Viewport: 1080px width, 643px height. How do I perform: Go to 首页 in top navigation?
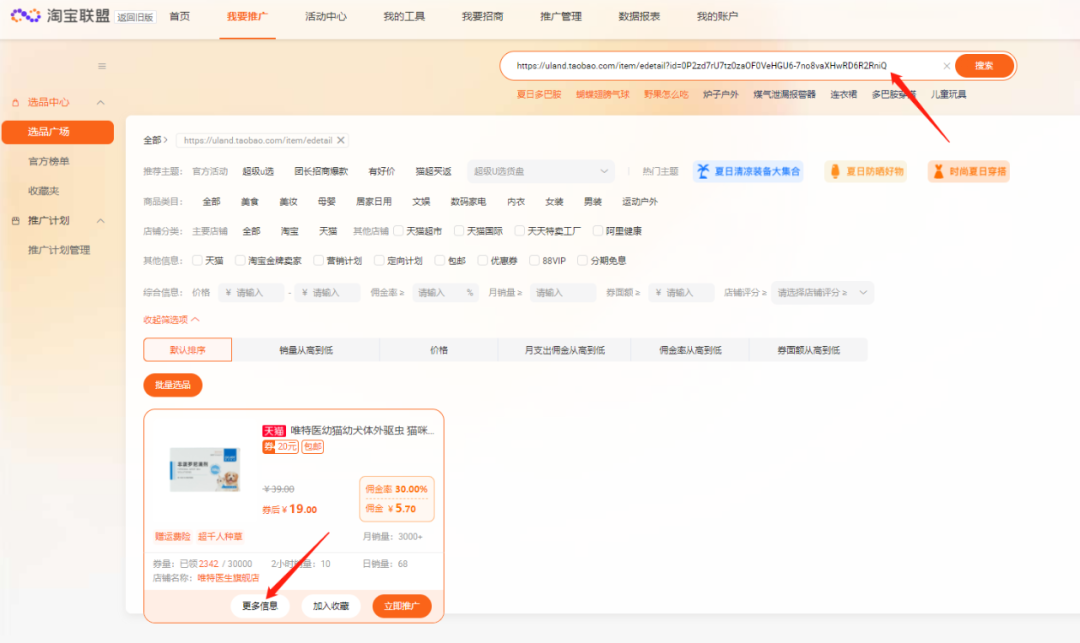point(180,17)
